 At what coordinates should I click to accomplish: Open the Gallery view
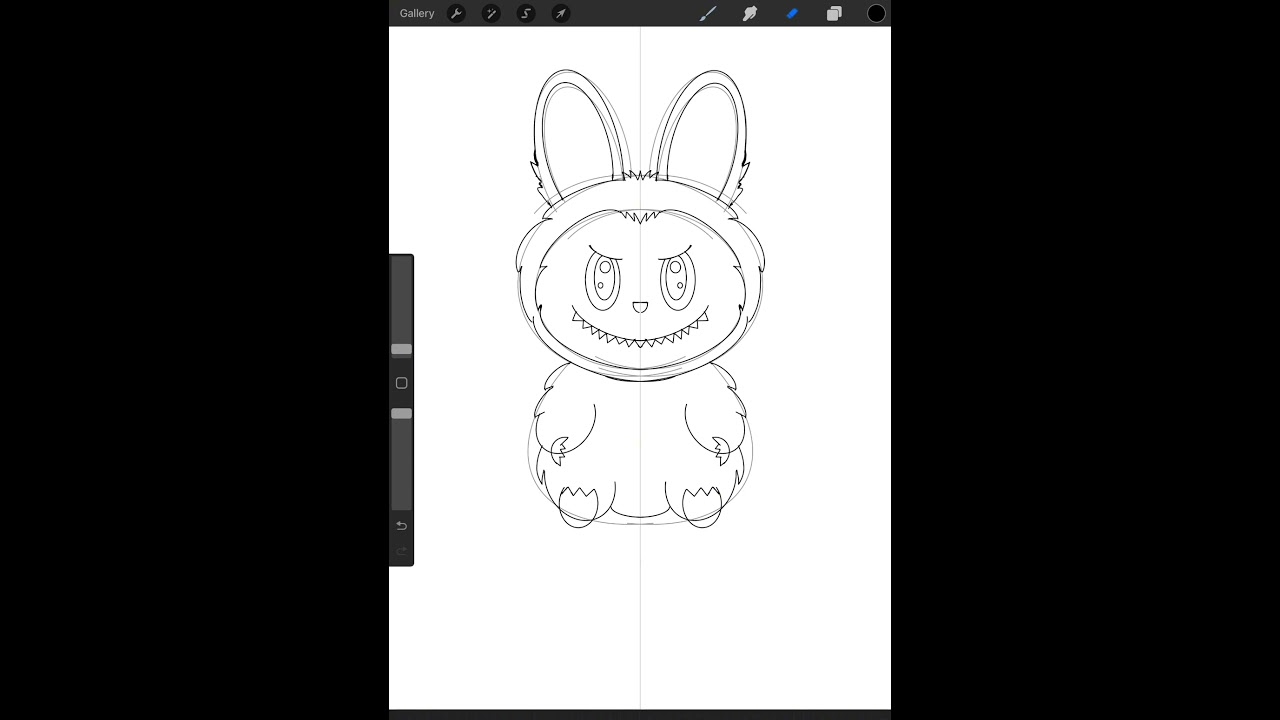[417, 13]
